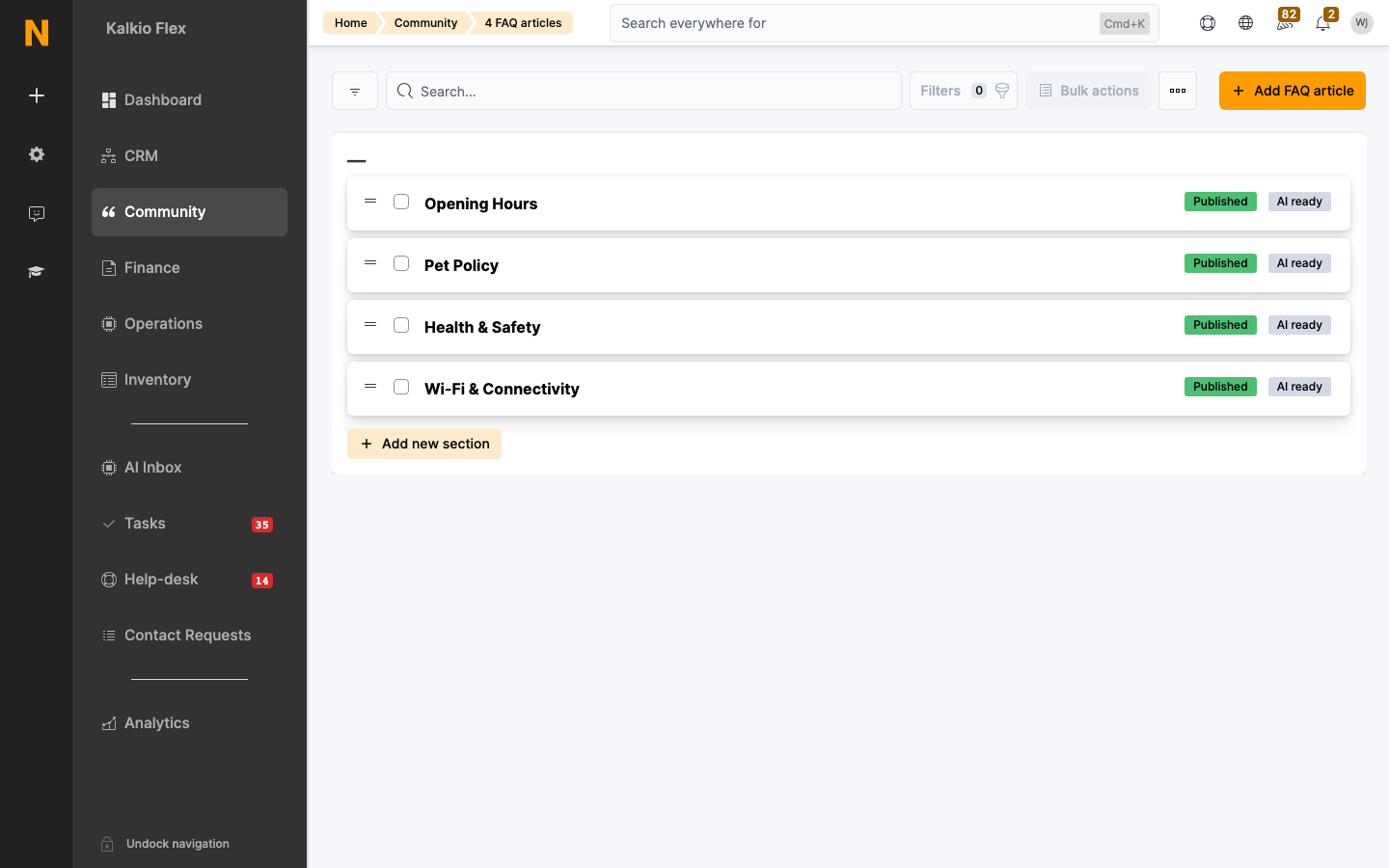Focus the Search everywhere field
This screenshot has height=868, width=1389.
(x=884, y=23)
